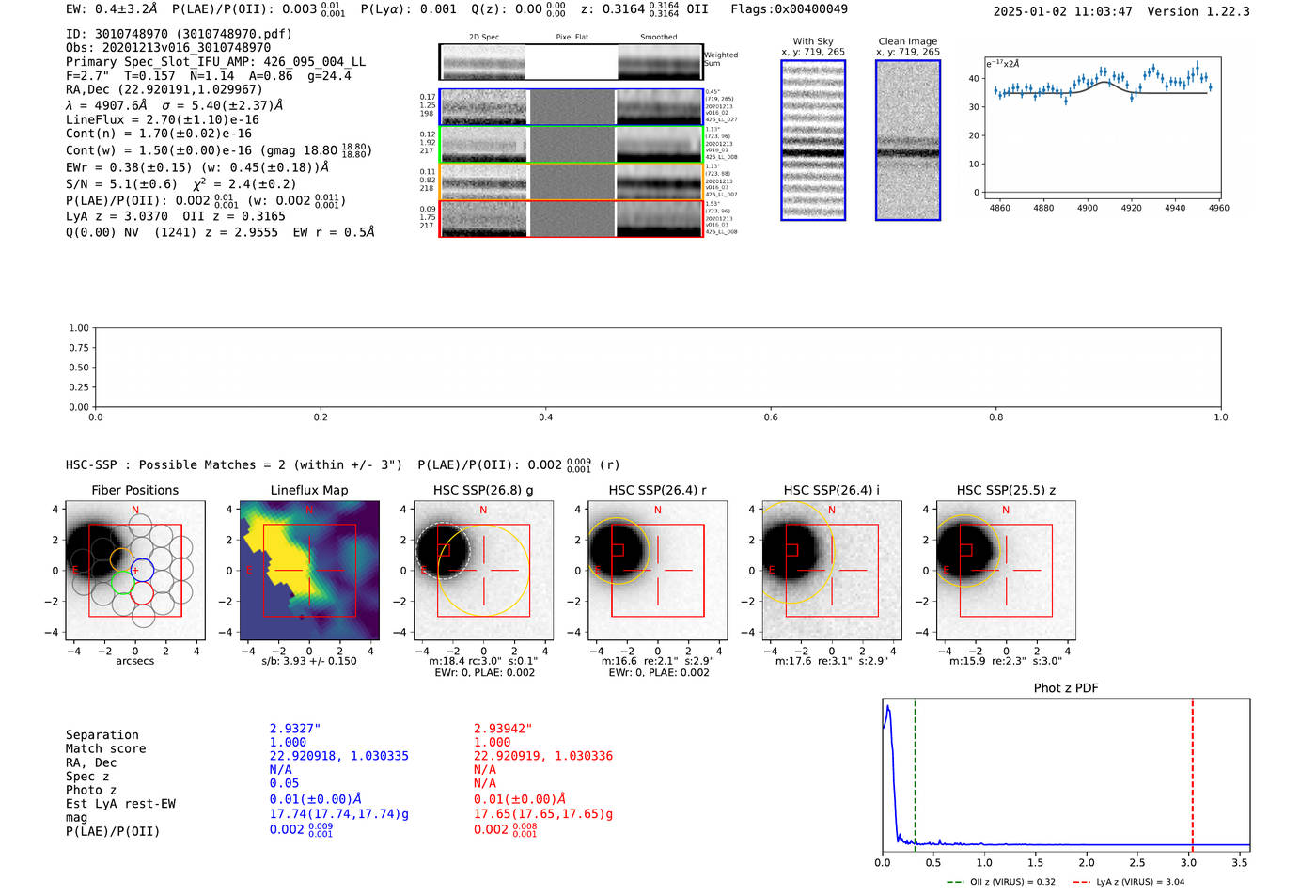Image resolution: width=1316 pixels, height=896 pixels.
Task: Click the red 22.920919, 1.030336 coordinates
Action: pyautogui.click(x=543, y=756)
